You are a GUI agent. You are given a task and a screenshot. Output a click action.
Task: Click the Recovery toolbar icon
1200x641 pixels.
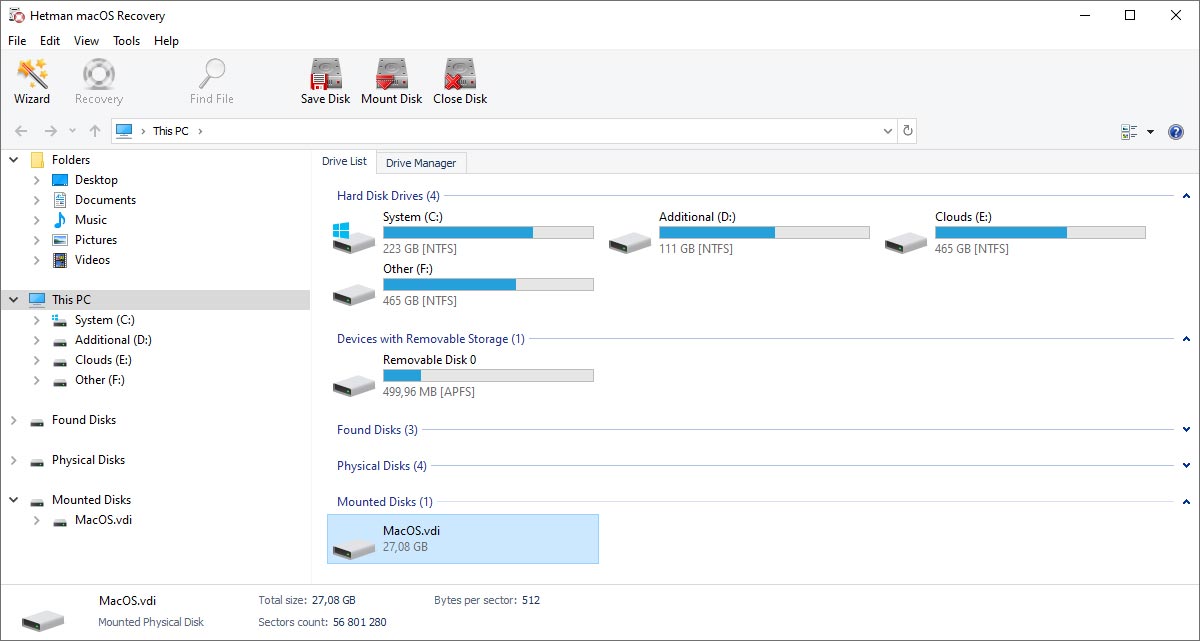[x=98, y=81]
